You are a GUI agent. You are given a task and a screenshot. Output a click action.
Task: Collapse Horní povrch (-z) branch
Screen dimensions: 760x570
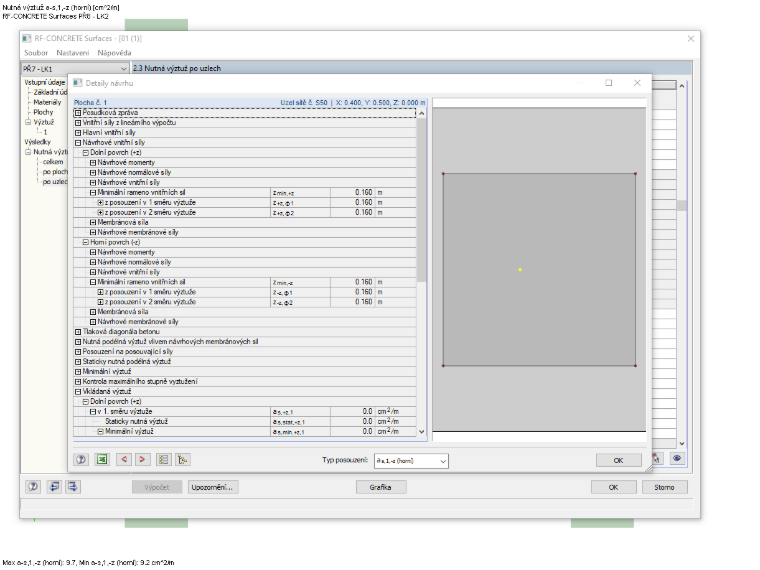pos(85,242)
